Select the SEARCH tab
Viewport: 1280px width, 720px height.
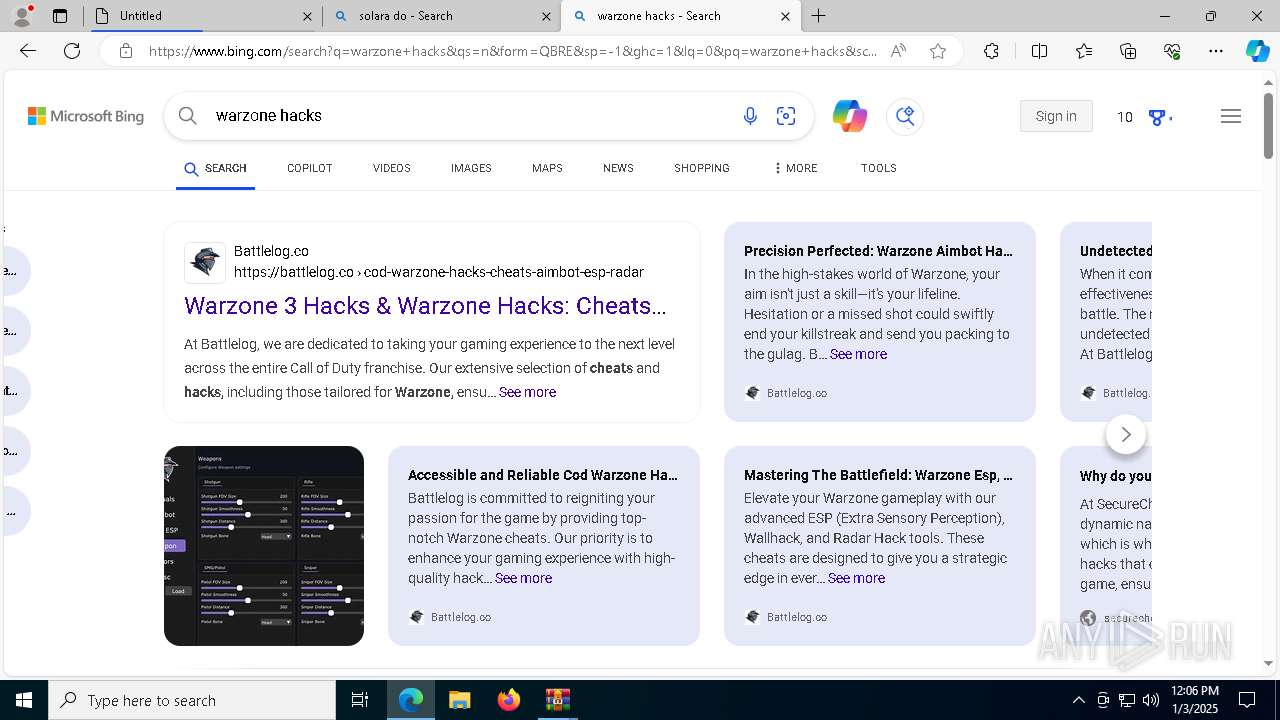pyautogui.click(x=215, y=168)
